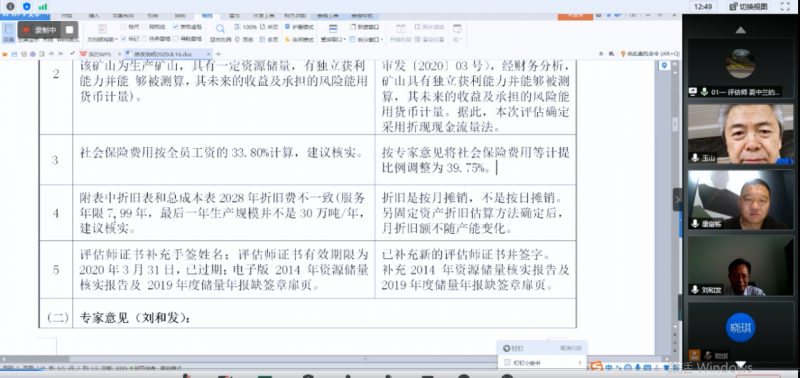800x378 pixels.
Task: Select the 玉山 participant video thumbnail
Action: pyautogui.click(x=740, y=134)
